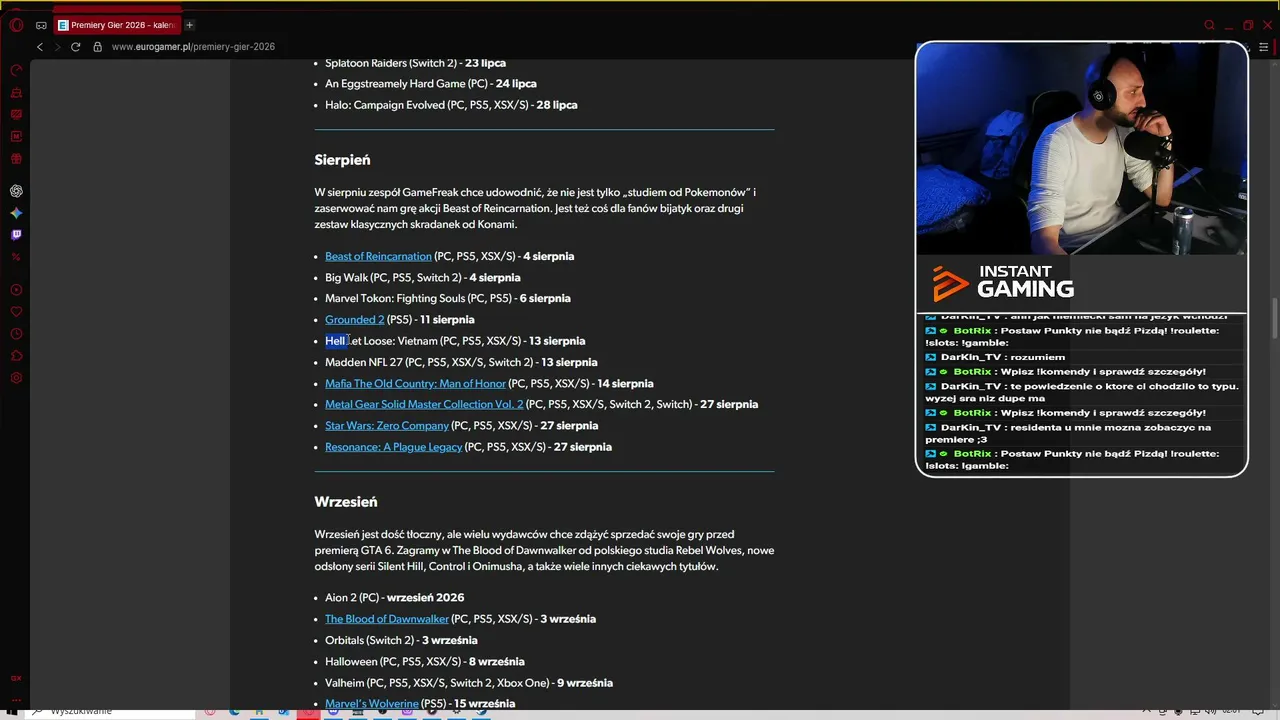
Task: Open History clock icon in sidebar
Action: tap(16, 334)
